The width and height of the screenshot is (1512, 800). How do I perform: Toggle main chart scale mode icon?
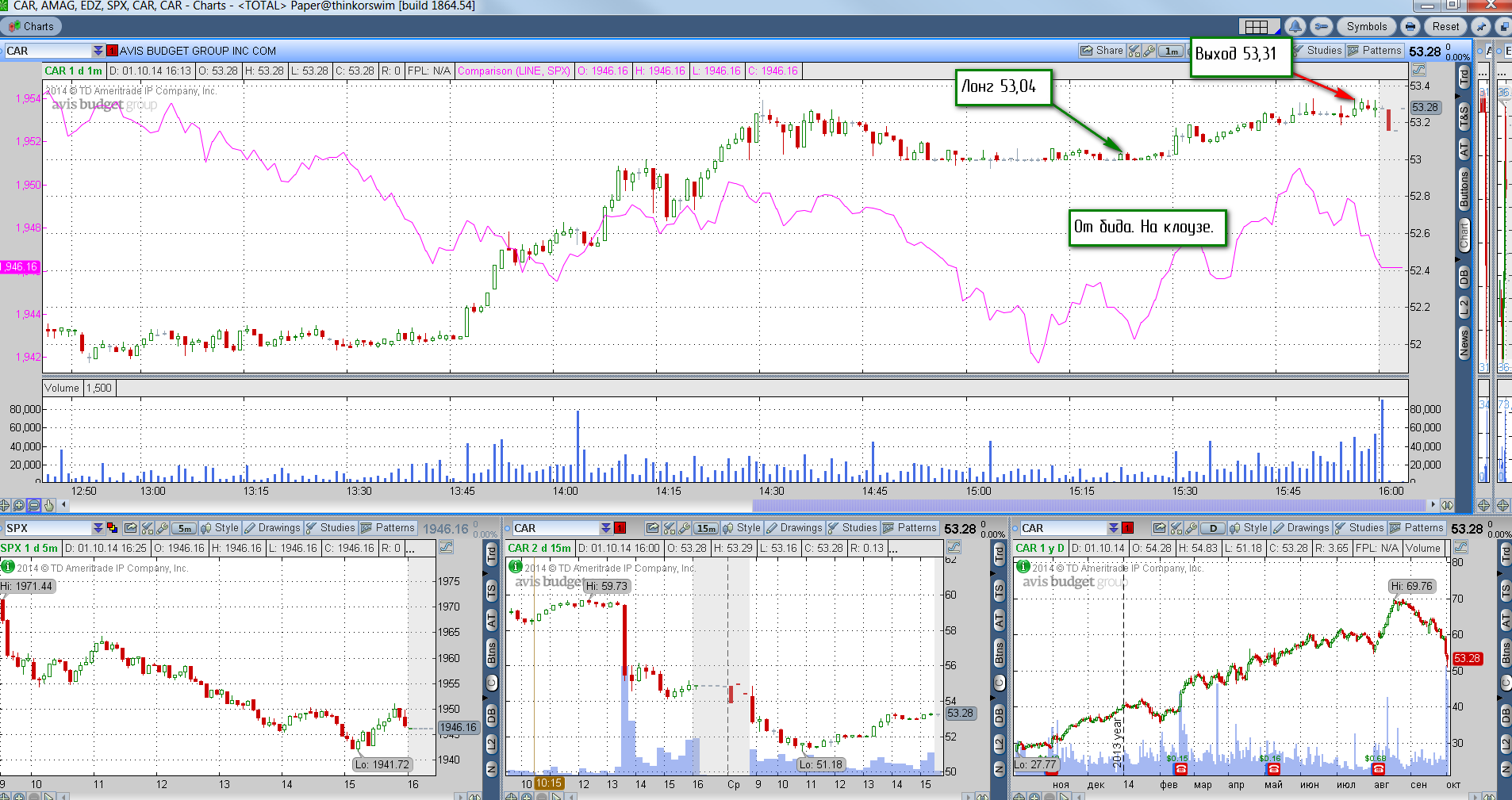(x=1419, y=71)
